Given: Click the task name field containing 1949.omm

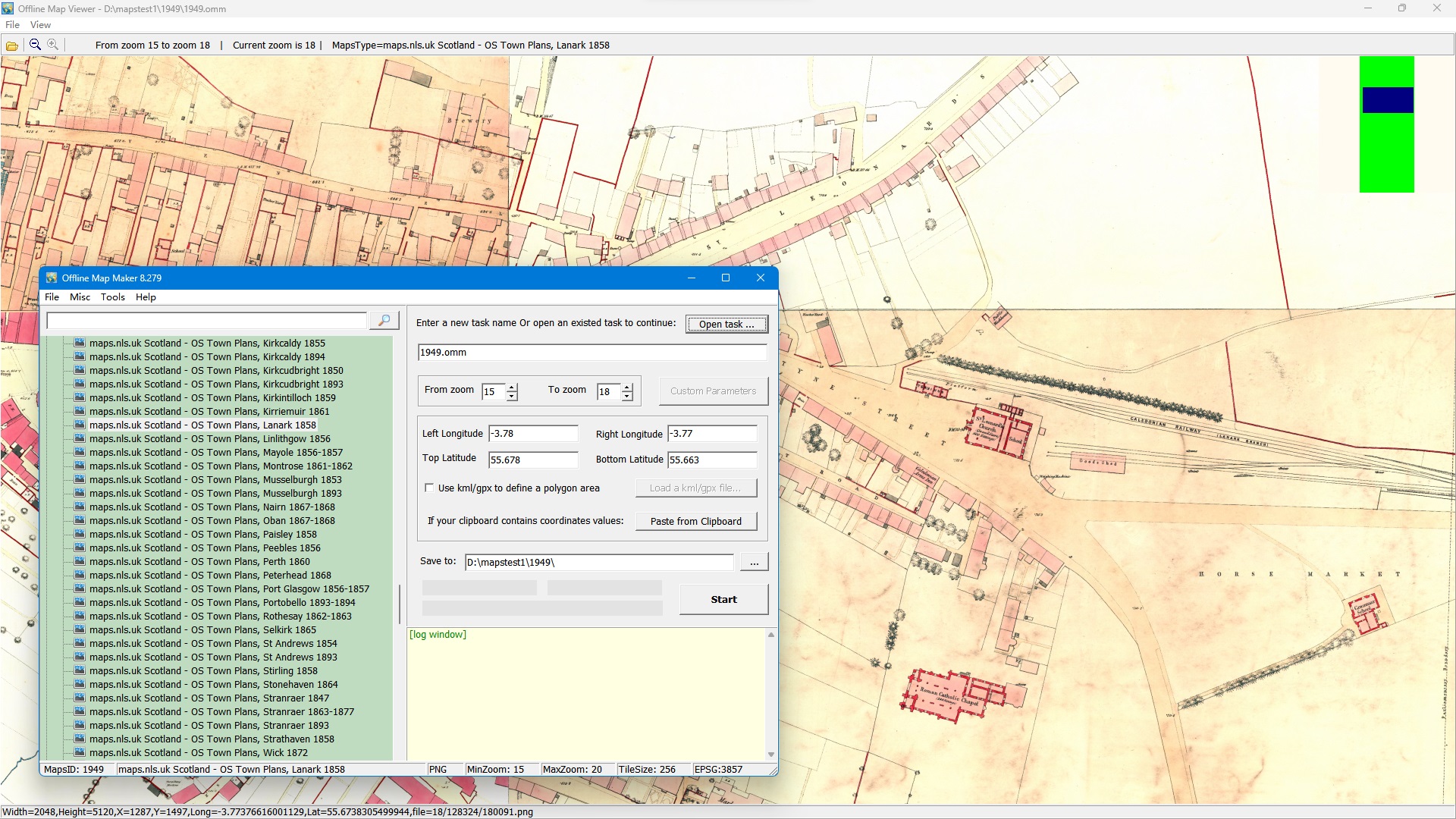Looking at the screenshot, I should point(592,352).
